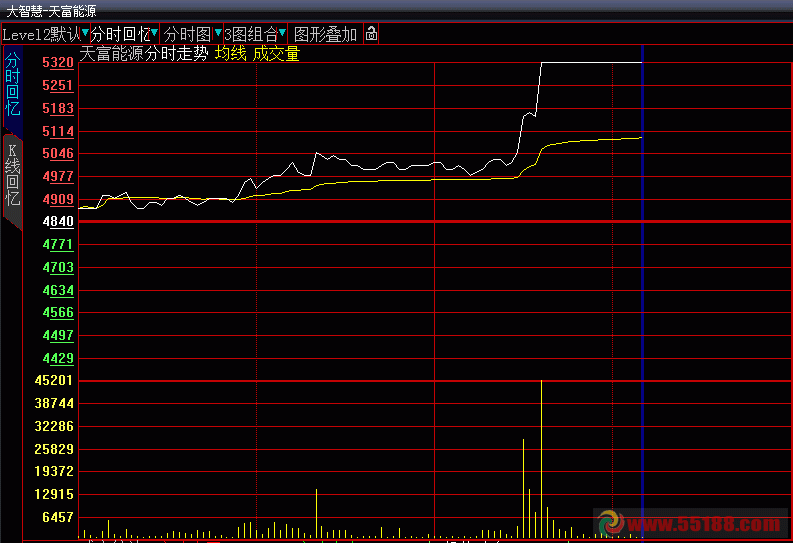Click the 5114 price label

point(58,131)
